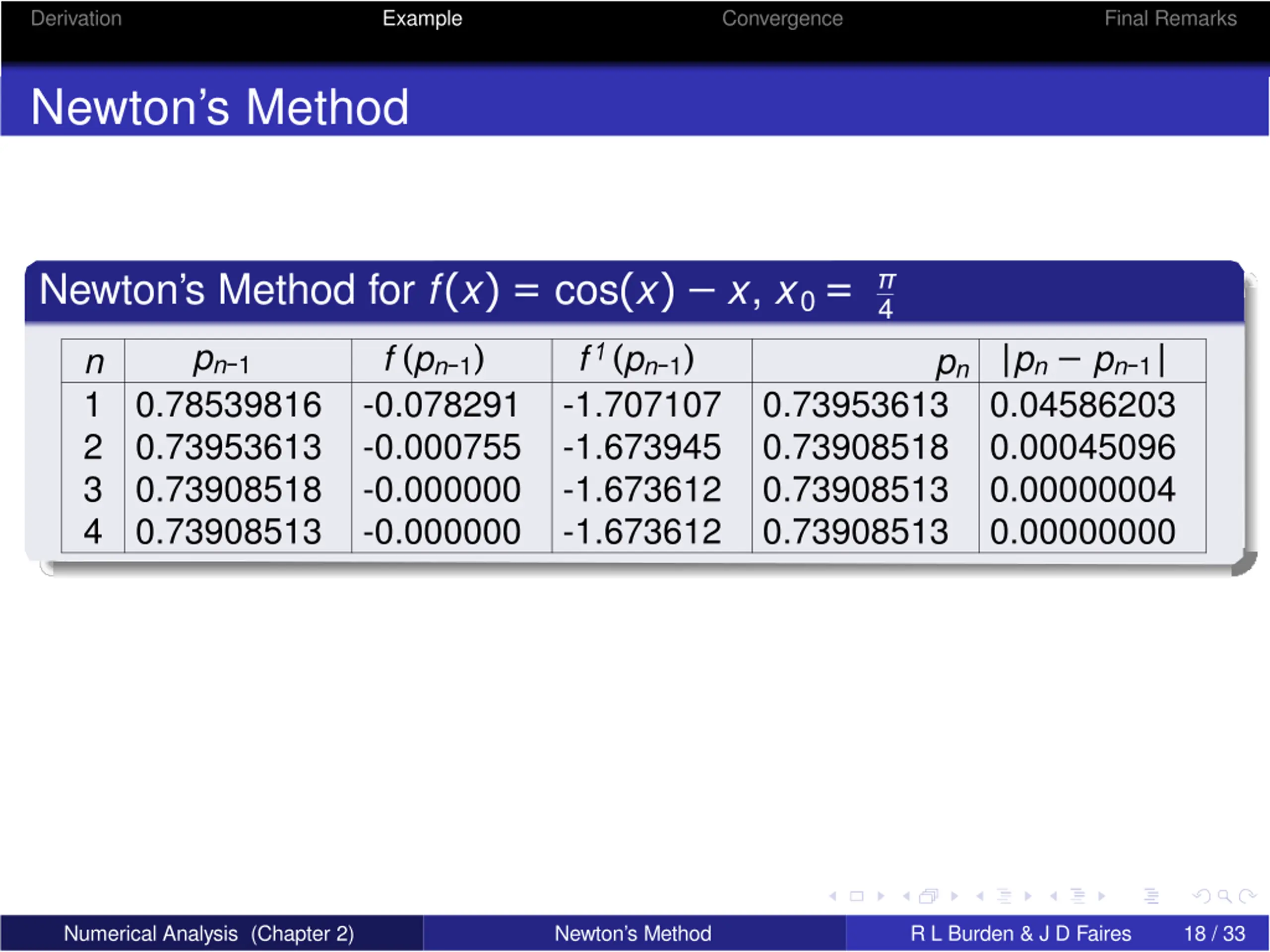Click the presentation outline lines icon
Image resolution: width=1270 pixels, height=952 pixels.
coord(1151,896)
